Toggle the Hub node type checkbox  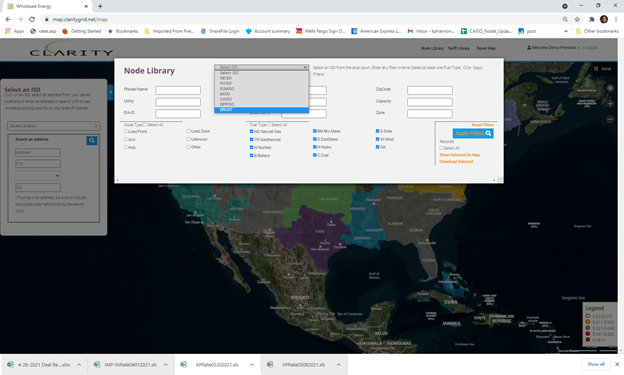[x=126, y=147]
